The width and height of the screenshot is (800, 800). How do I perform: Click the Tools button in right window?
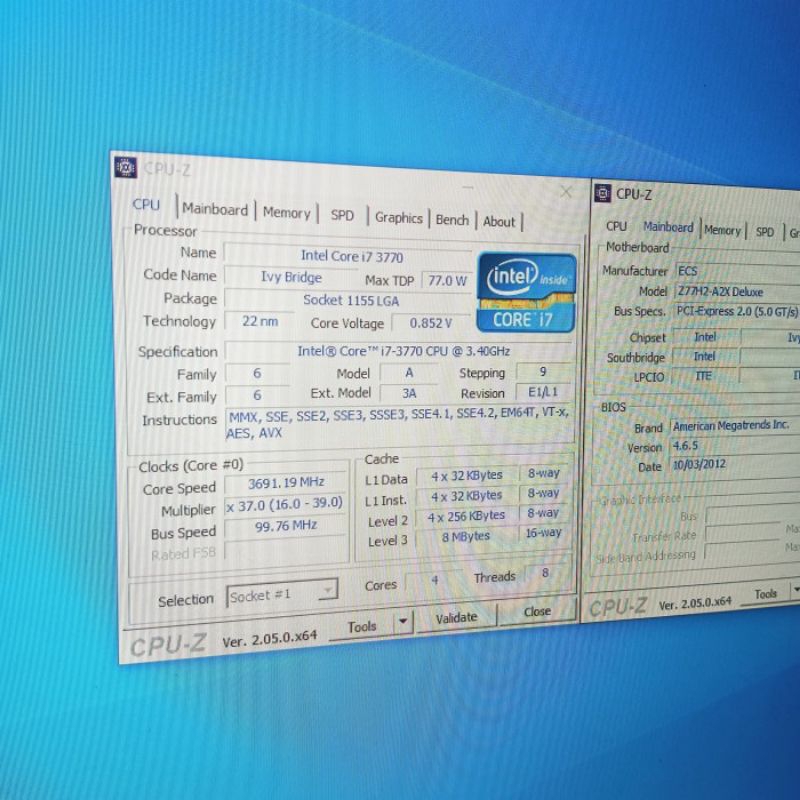coord(766,594)
